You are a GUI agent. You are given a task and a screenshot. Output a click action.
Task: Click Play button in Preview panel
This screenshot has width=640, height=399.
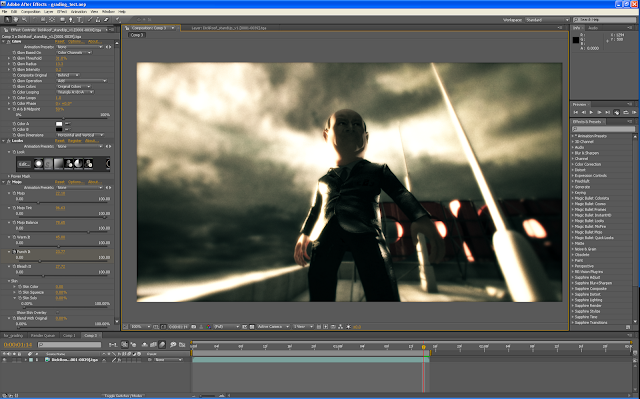[591, 112]
